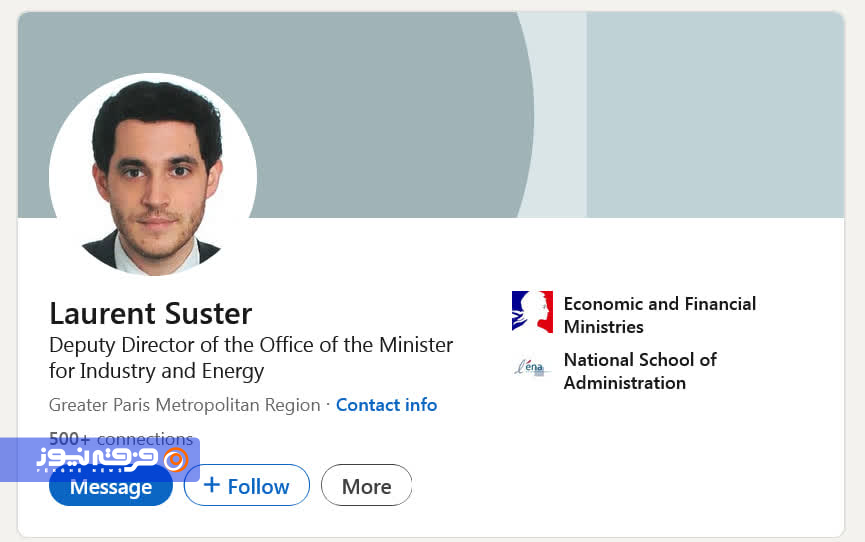865x542 pixels.
Task: Open the More actions dropdown
Action: [366, 486]
